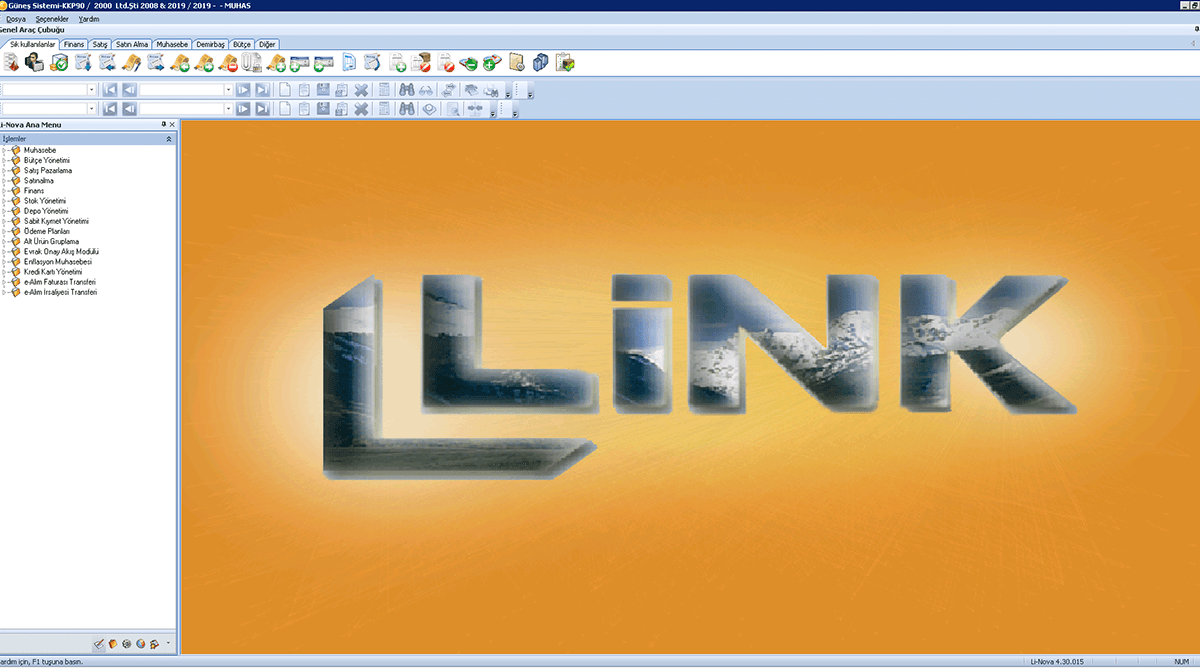
Task: Open the first combo box dropdown arrow
Action: tap(91, 89)
